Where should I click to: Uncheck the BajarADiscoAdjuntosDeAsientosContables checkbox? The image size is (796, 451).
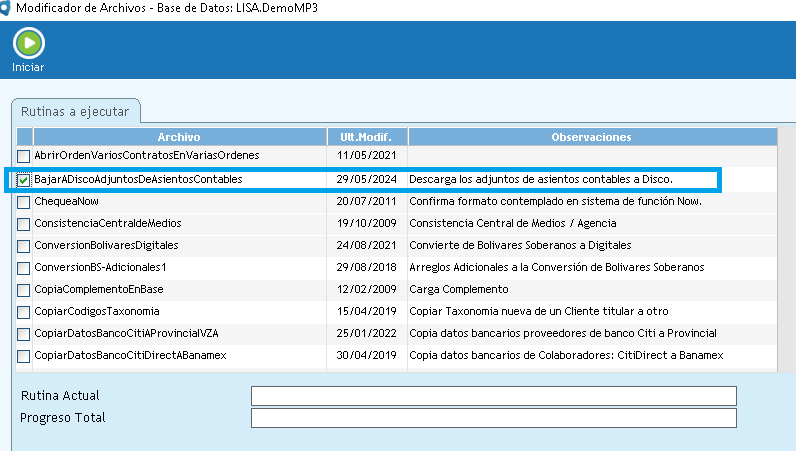click(x=24, y=180)
